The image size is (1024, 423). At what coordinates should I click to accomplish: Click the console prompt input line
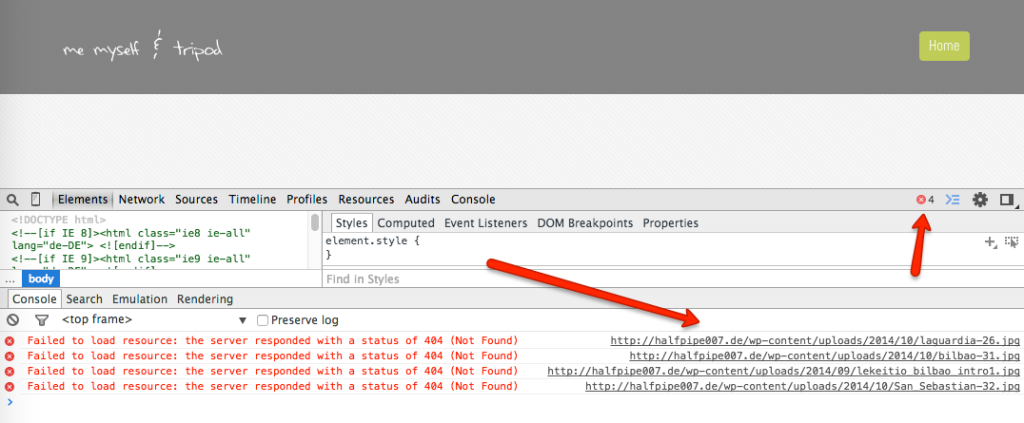click(x=512, y=401)
